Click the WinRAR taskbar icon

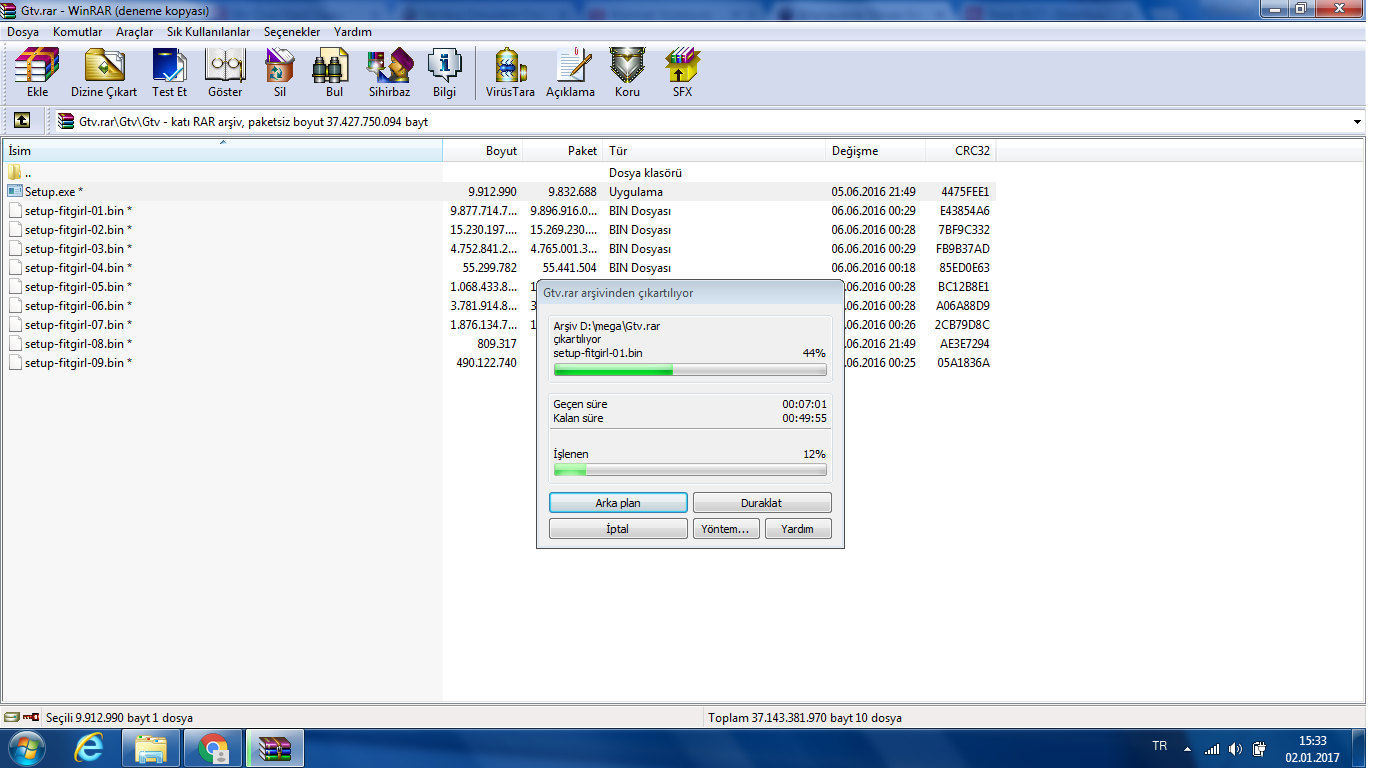(274, 748)
